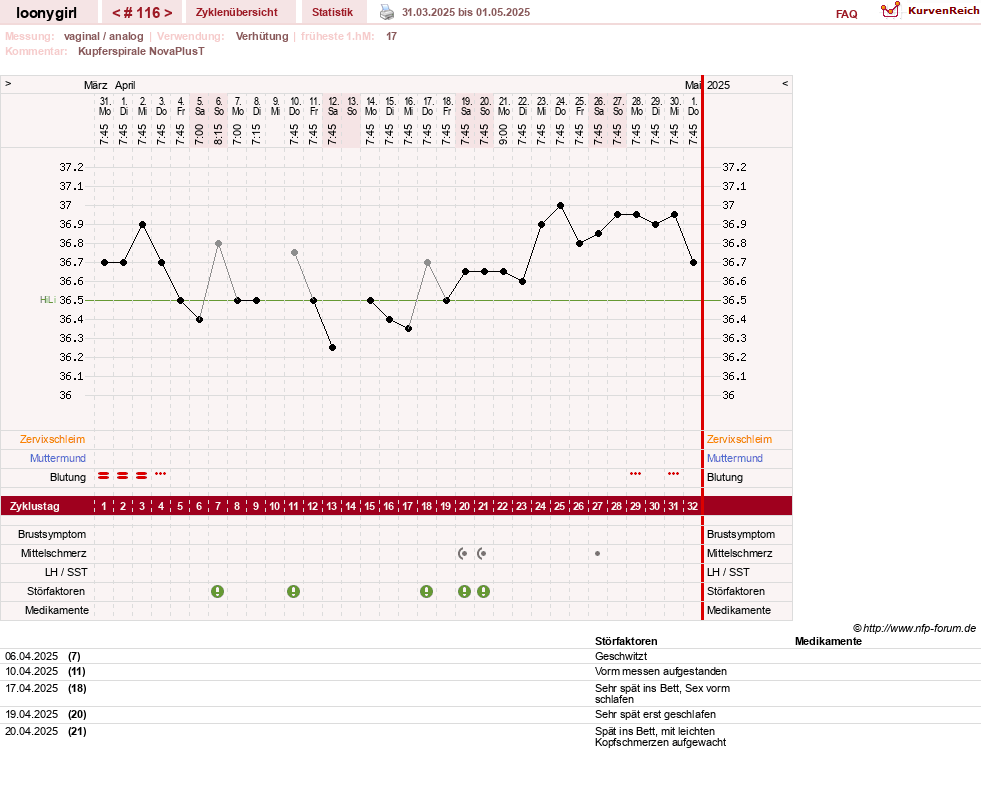Click the Störfaktoren warning icon on day 18

(x=427, y=592)
